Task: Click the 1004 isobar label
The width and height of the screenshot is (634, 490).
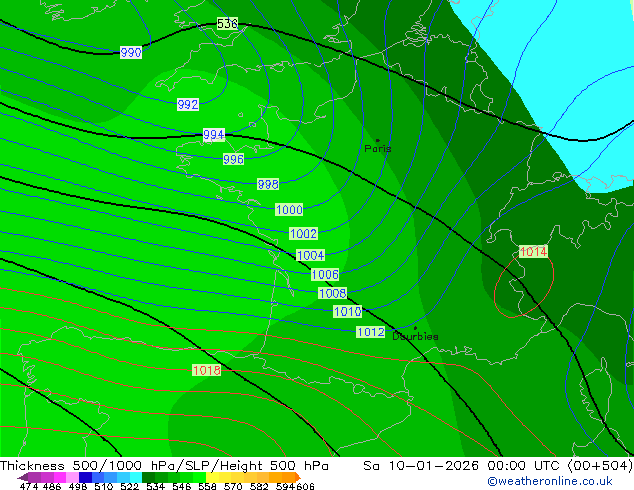Action: (310, 255)
